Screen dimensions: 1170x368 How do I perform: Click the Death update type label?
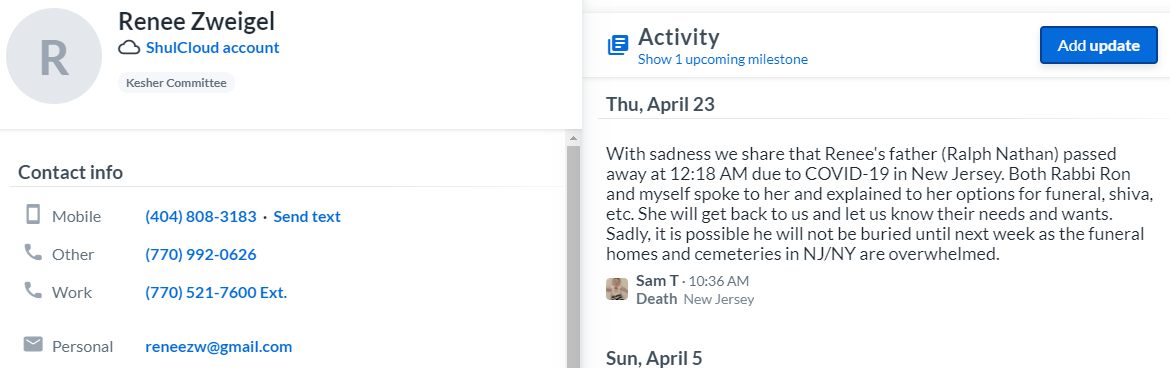pyautogui.click(x=657, y=299)
